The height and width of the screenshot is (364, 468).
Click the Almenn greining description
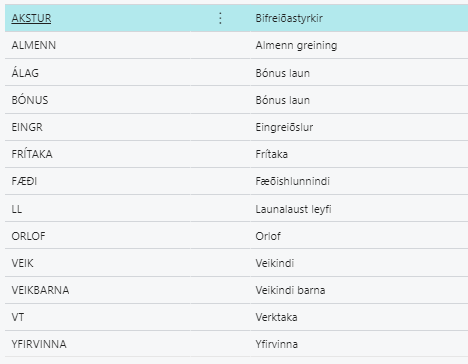click(x=296, y=45)
